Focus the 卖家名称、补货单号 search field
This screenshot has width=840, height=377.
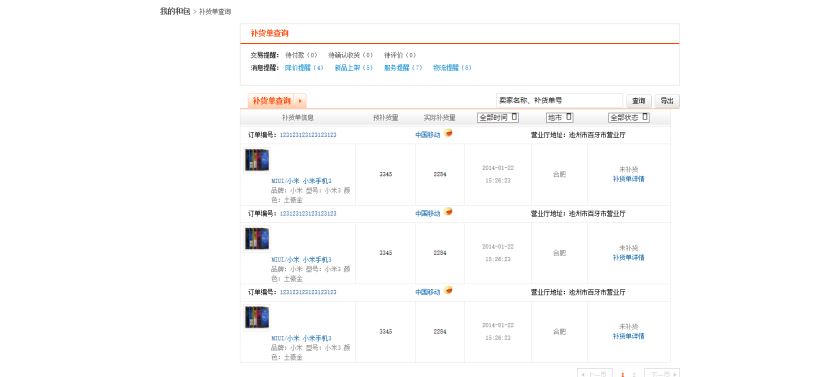coord(559,101)
